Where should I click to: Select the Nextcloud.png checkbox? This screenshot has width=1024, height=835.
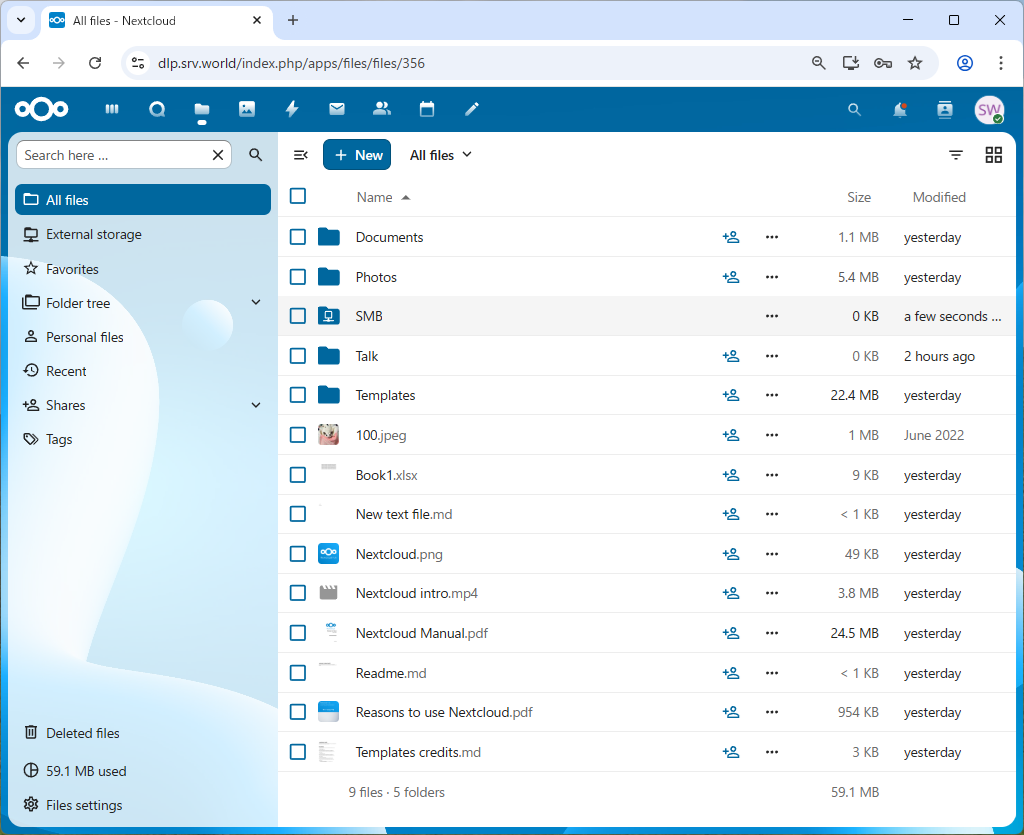[x=298, y=554]
